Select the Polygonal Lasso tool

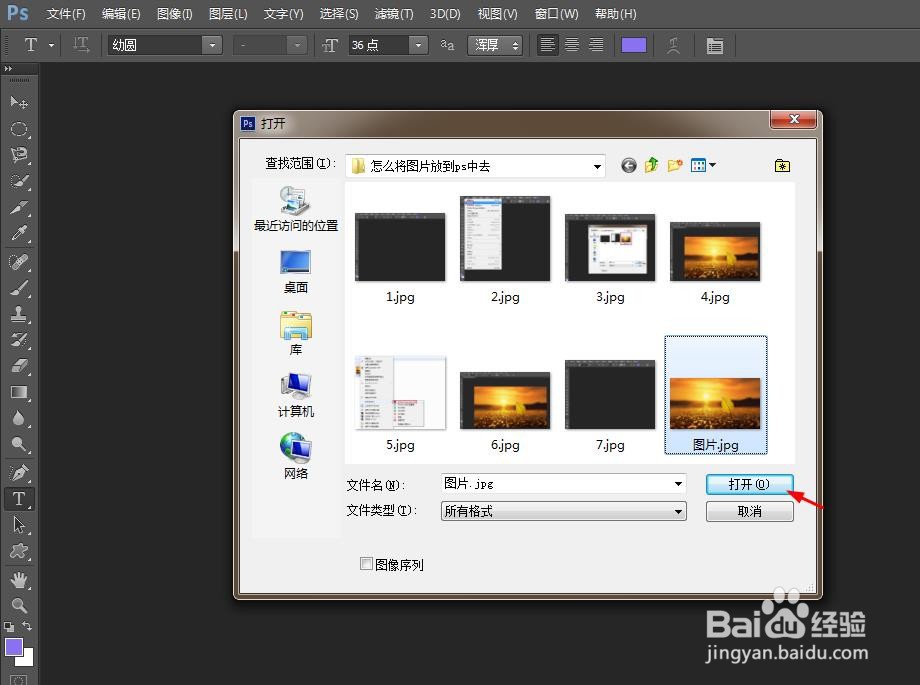tap(19, 155)
